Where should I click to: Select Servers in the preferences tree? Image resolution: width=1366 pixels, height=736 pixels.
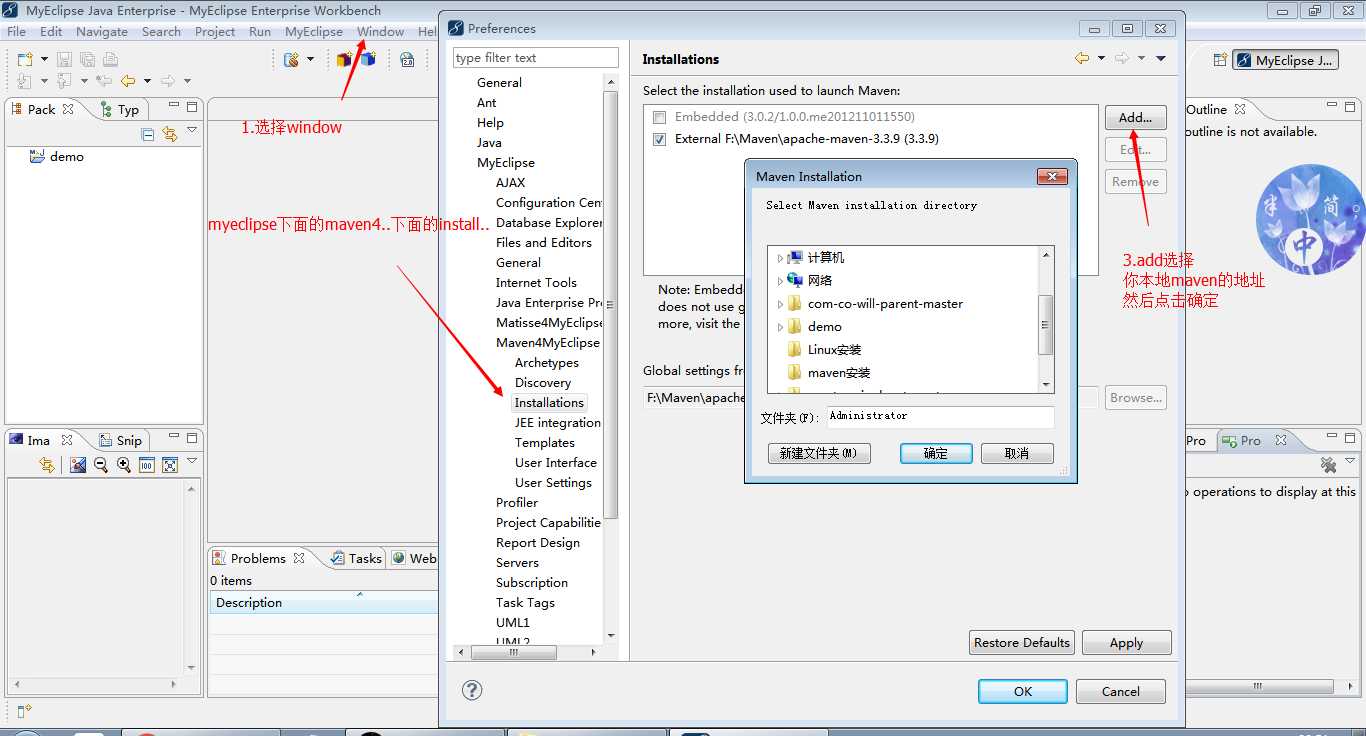point(517,562)
